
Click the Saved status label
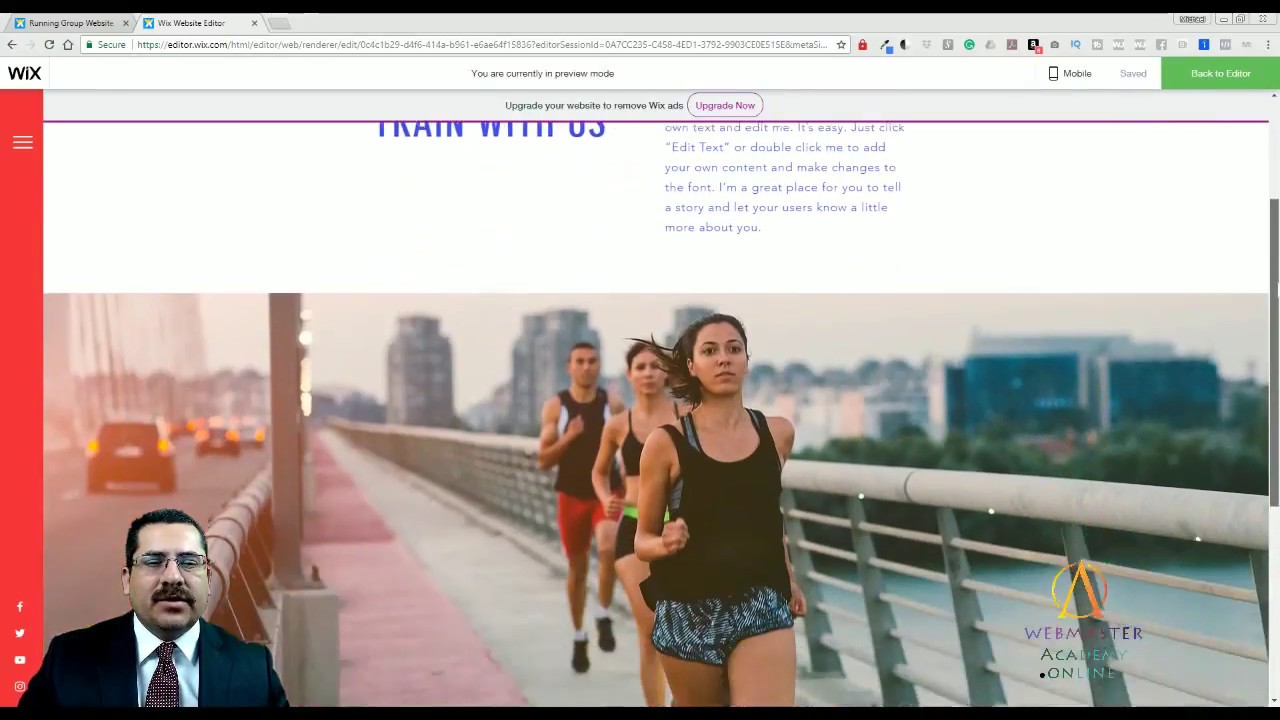click(1133, 73)
